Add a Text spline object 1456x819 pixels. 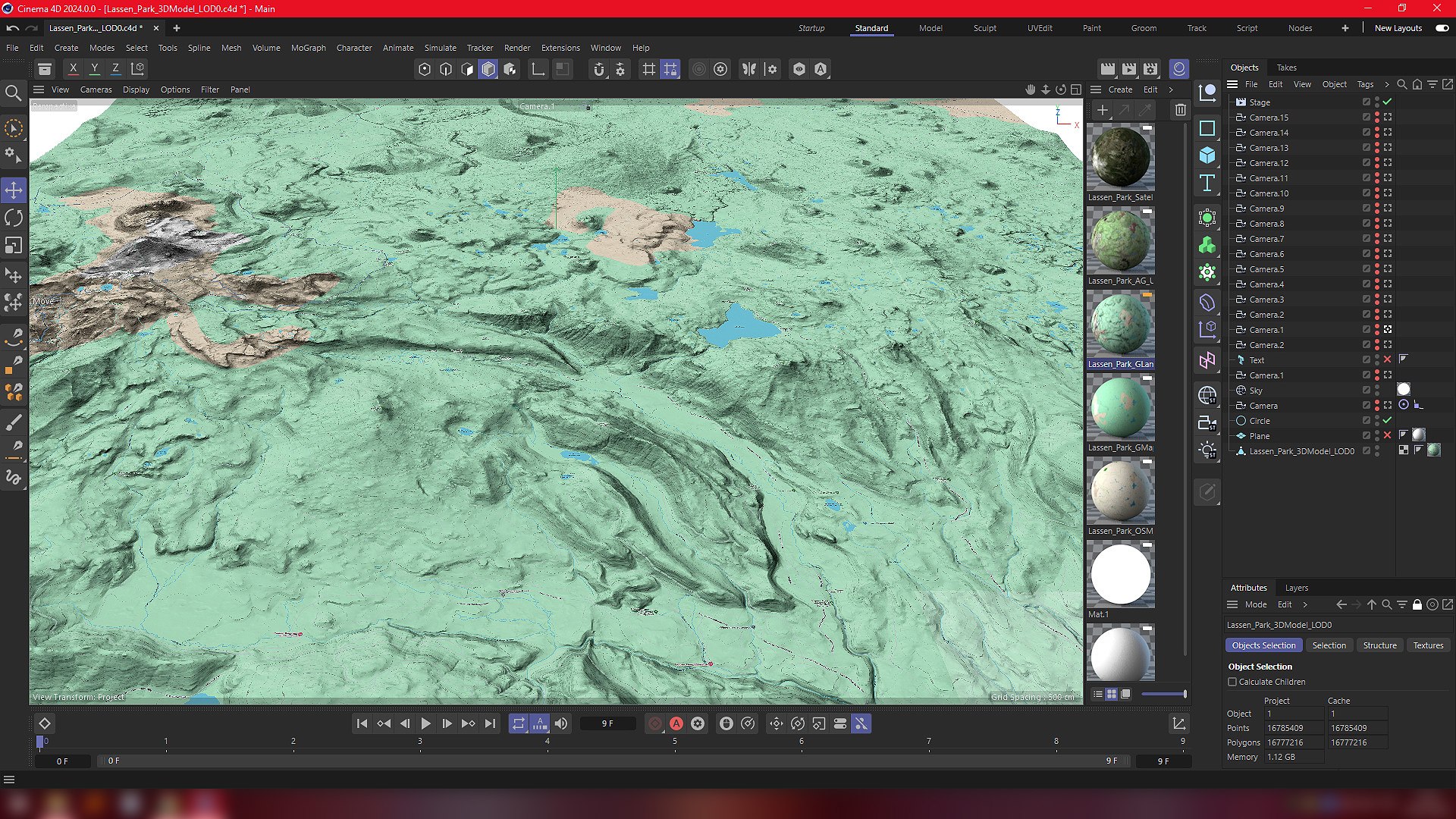tap(1207, 184)
